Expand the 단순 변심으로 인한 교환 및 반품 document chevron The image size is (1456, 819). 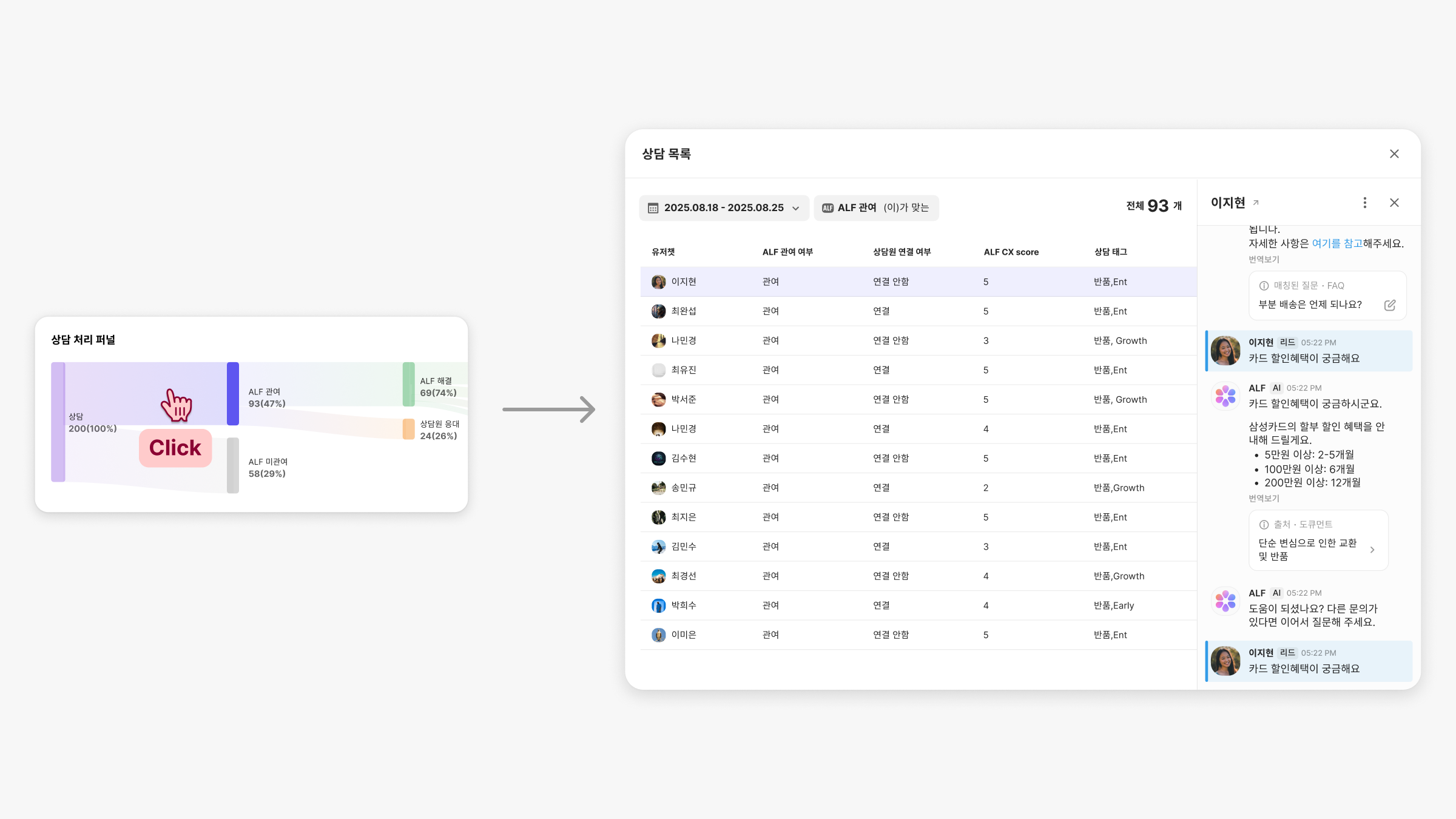coord(1372,550)
